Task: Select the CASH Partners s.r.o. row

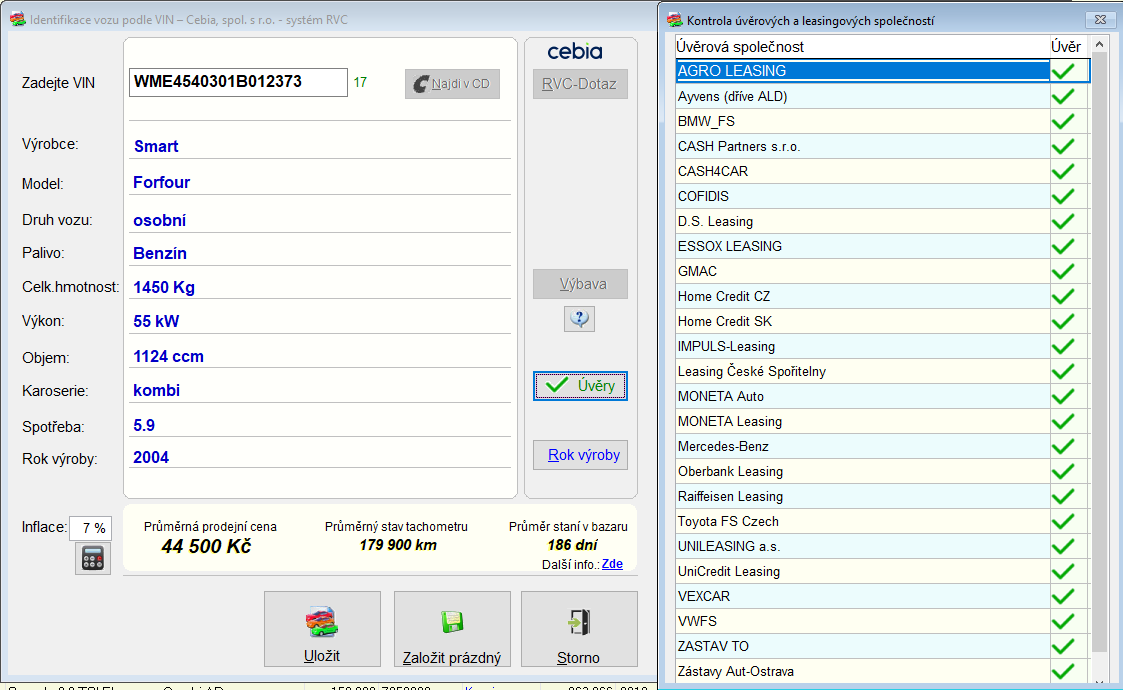Action: tap(882, 146)
